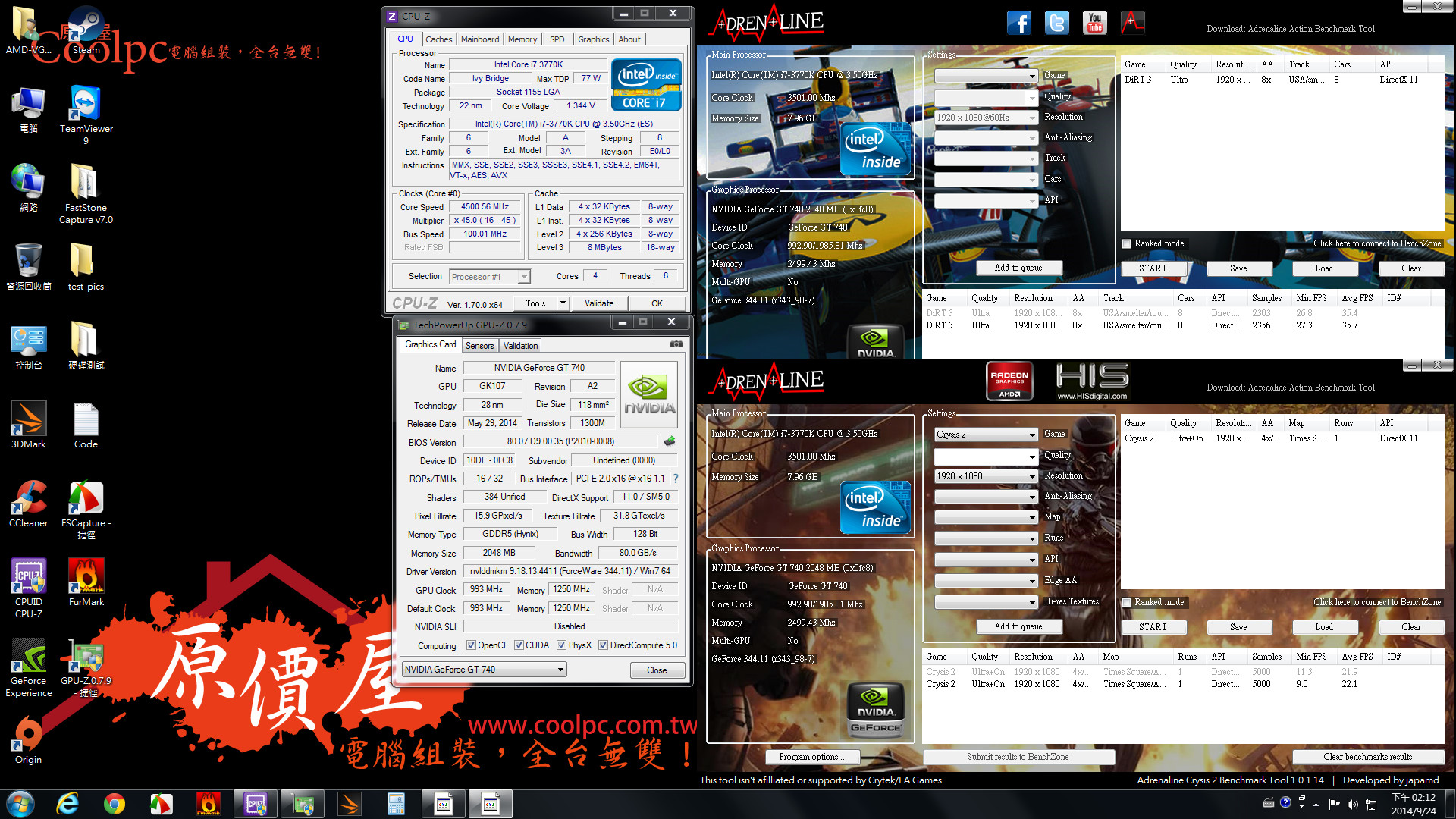
Task: Enable Ranked mode in Crysis 2 tool
Action: click(x=1127, y=602)
